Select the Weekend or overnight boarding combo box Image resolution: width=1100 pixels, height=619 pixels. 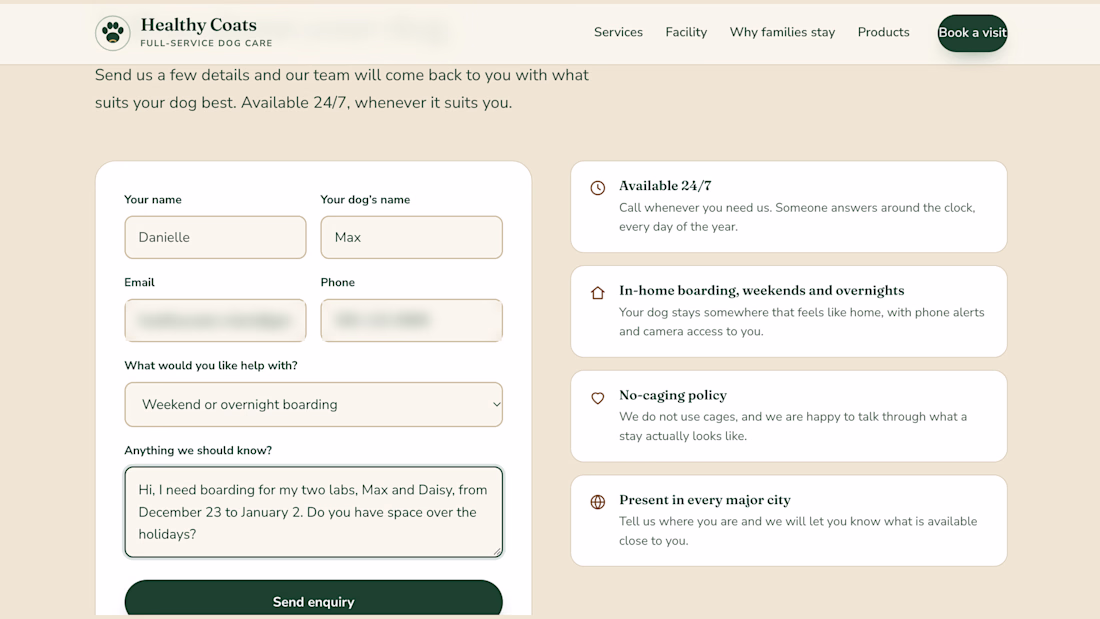point(314,404)
